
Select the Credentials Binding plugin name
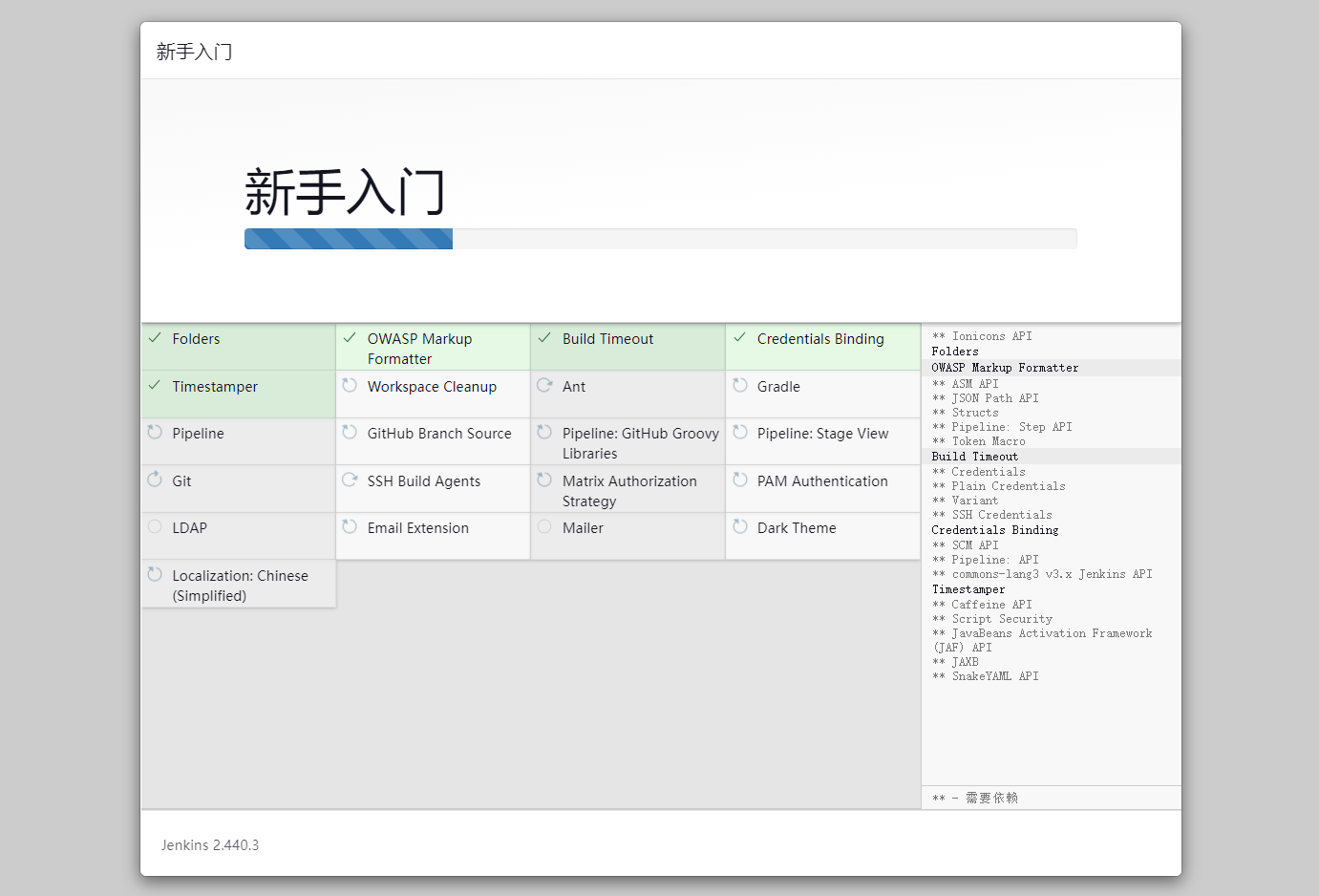coord(820,339)
